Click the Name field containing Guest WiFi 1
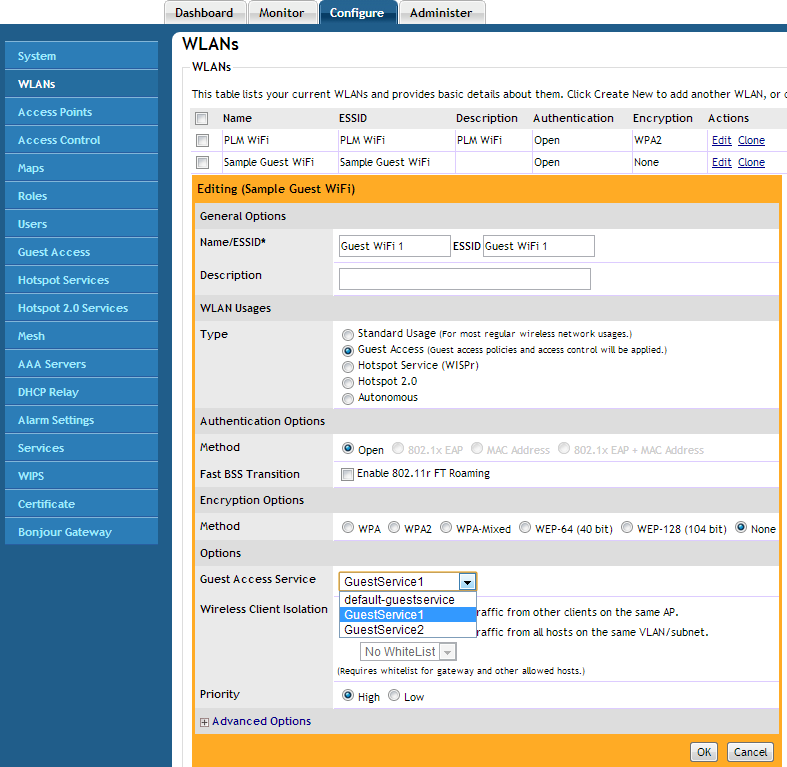787x767 pixels. [x=395, y=246]
